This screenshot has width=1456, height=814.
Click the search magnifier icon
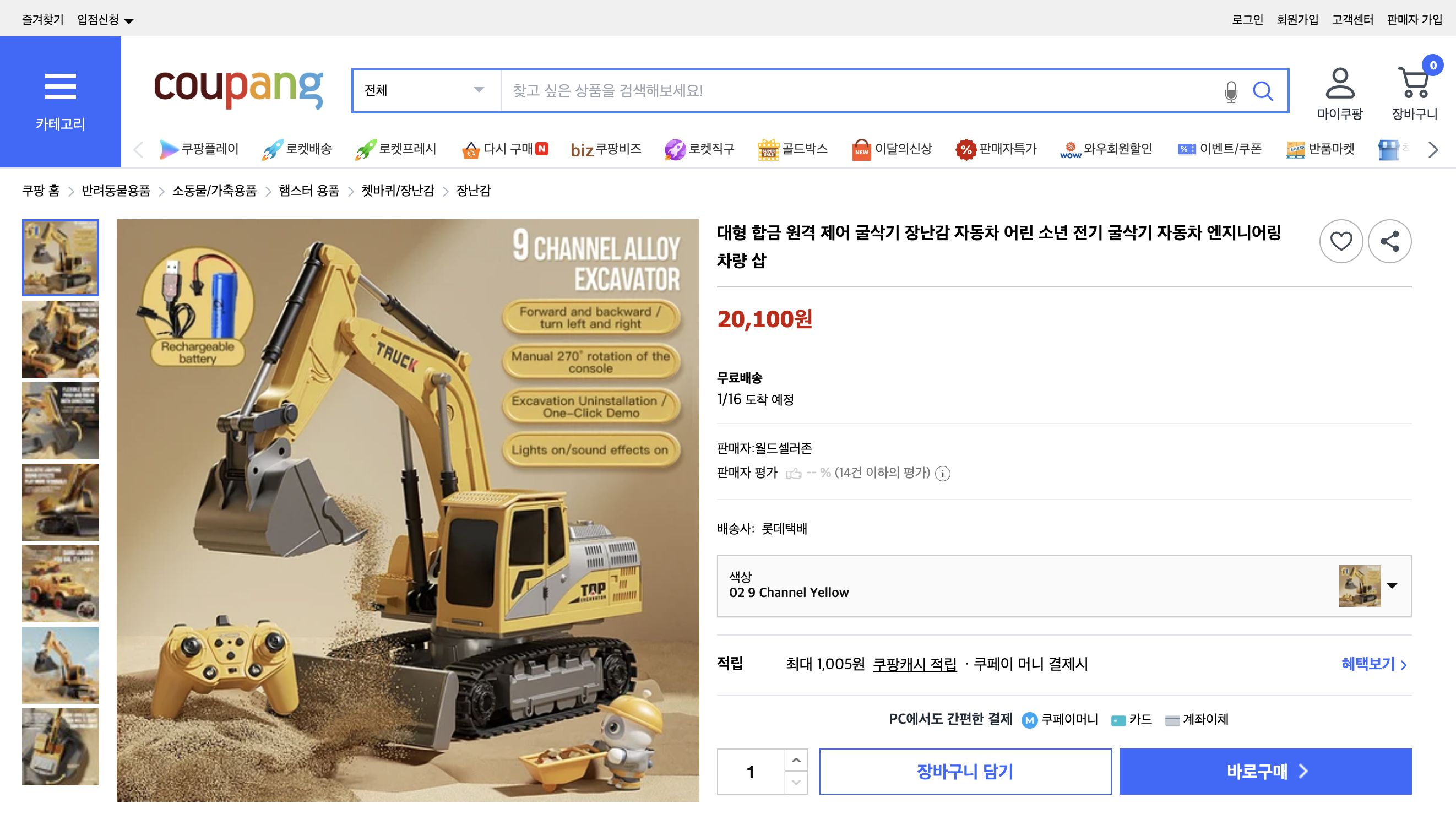click(1264, 90)
